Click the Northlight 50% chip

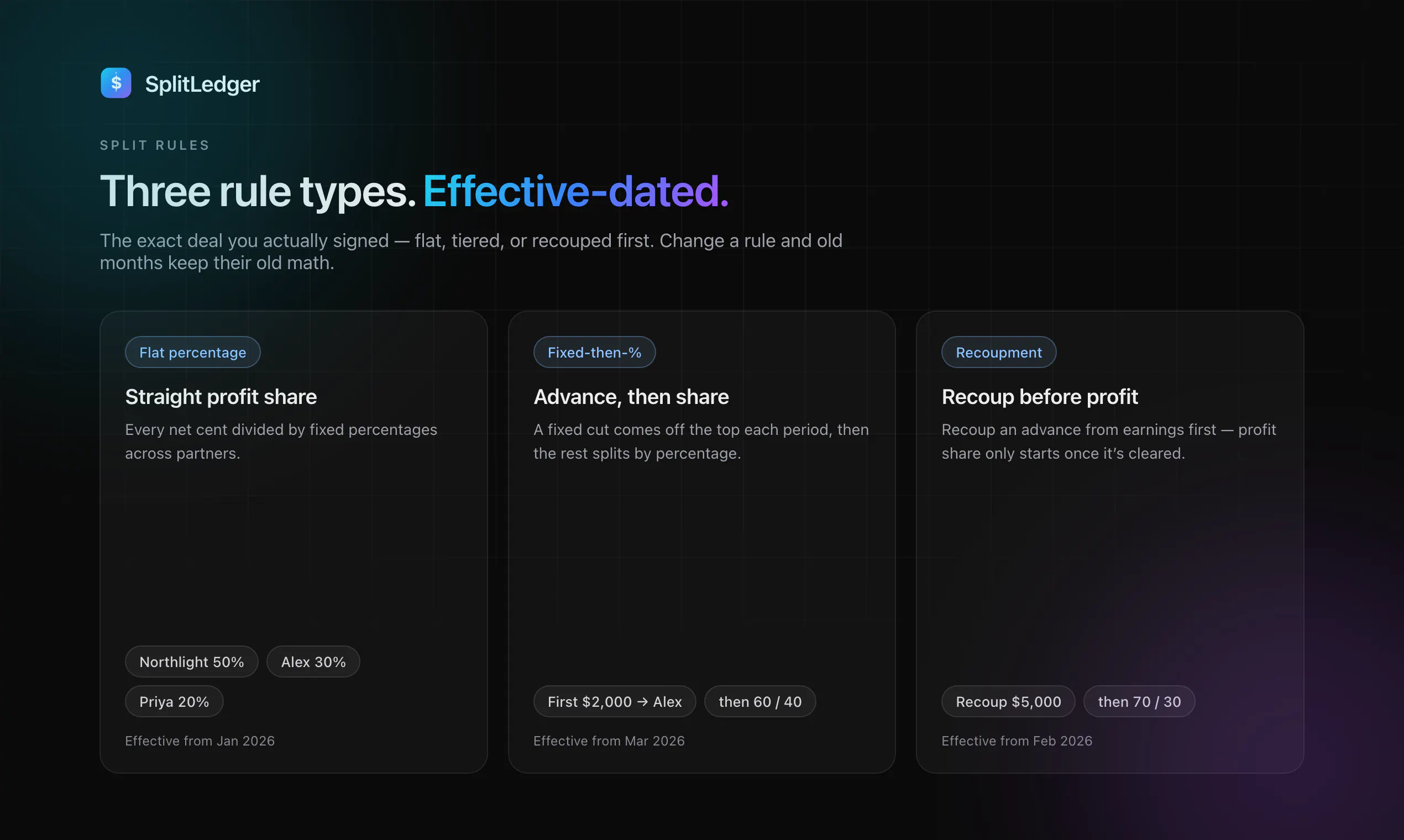click(191, 662)
